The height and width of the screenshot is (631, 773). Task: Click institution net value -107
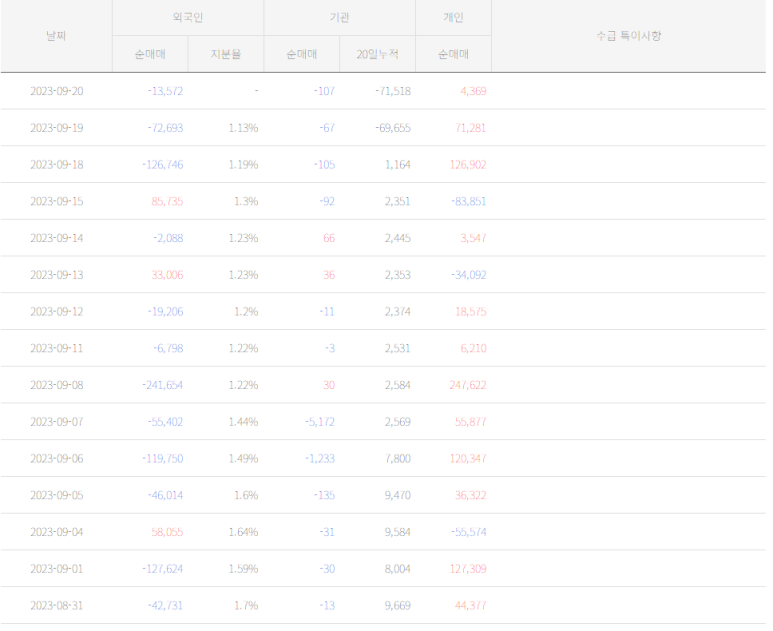pyautogui.click(x=324, y=91)
